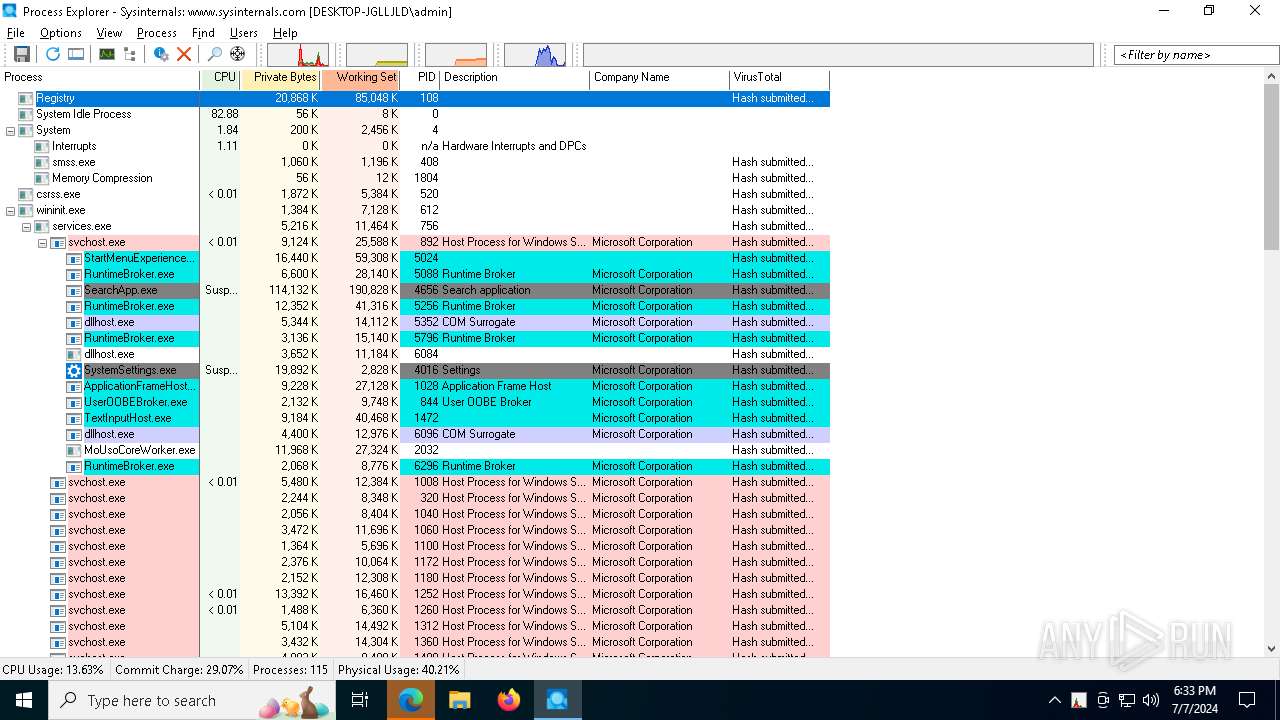Image resolution: width=1280 pixels, height=720 pixels.
Task: Open Microsoft Edge from the taskbar
Action: click(x=411, y=700)
